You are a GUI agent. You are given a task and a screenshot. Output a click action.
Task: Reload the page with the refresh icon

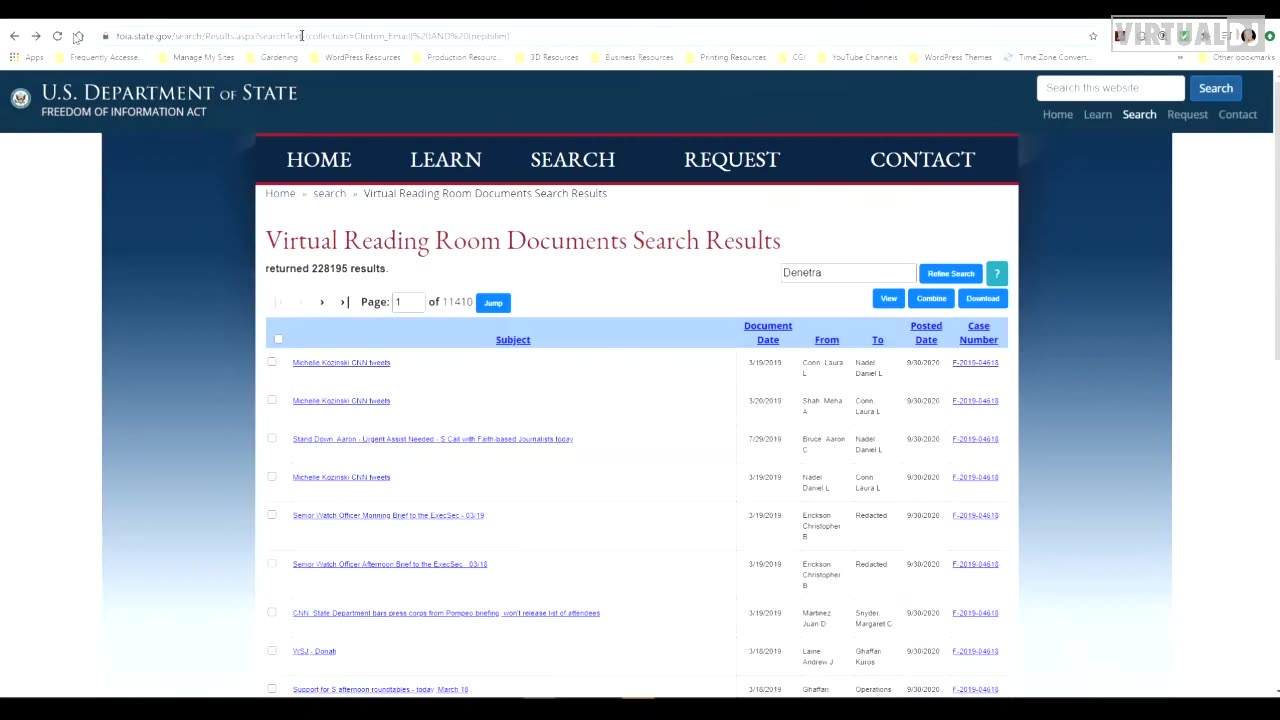(x=57, y=36)
